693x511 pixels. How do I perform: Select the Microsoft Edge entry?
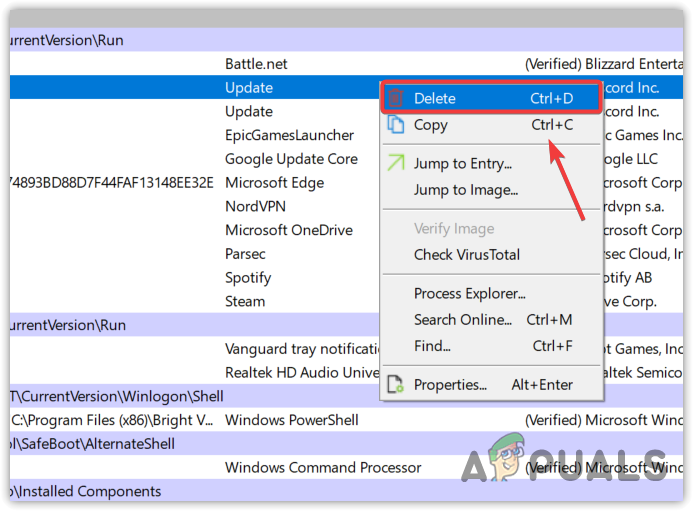point(274,183)
